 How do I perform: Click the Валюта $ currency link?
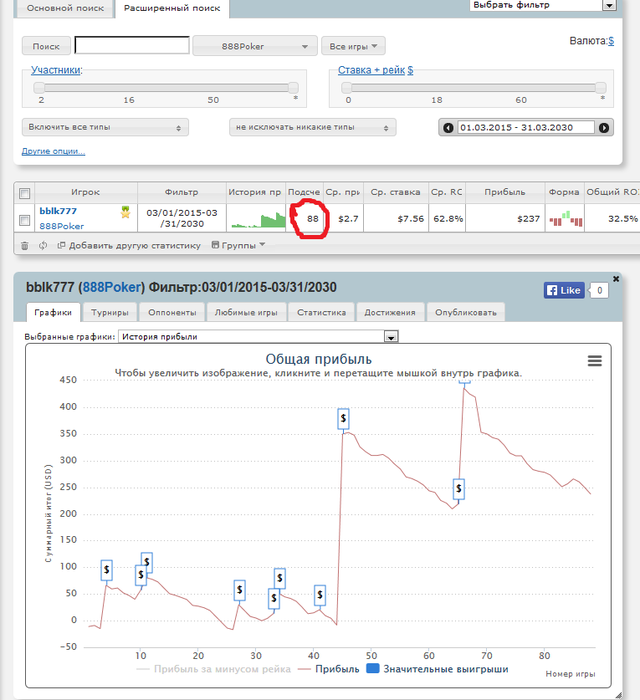[x=611, y=41]
